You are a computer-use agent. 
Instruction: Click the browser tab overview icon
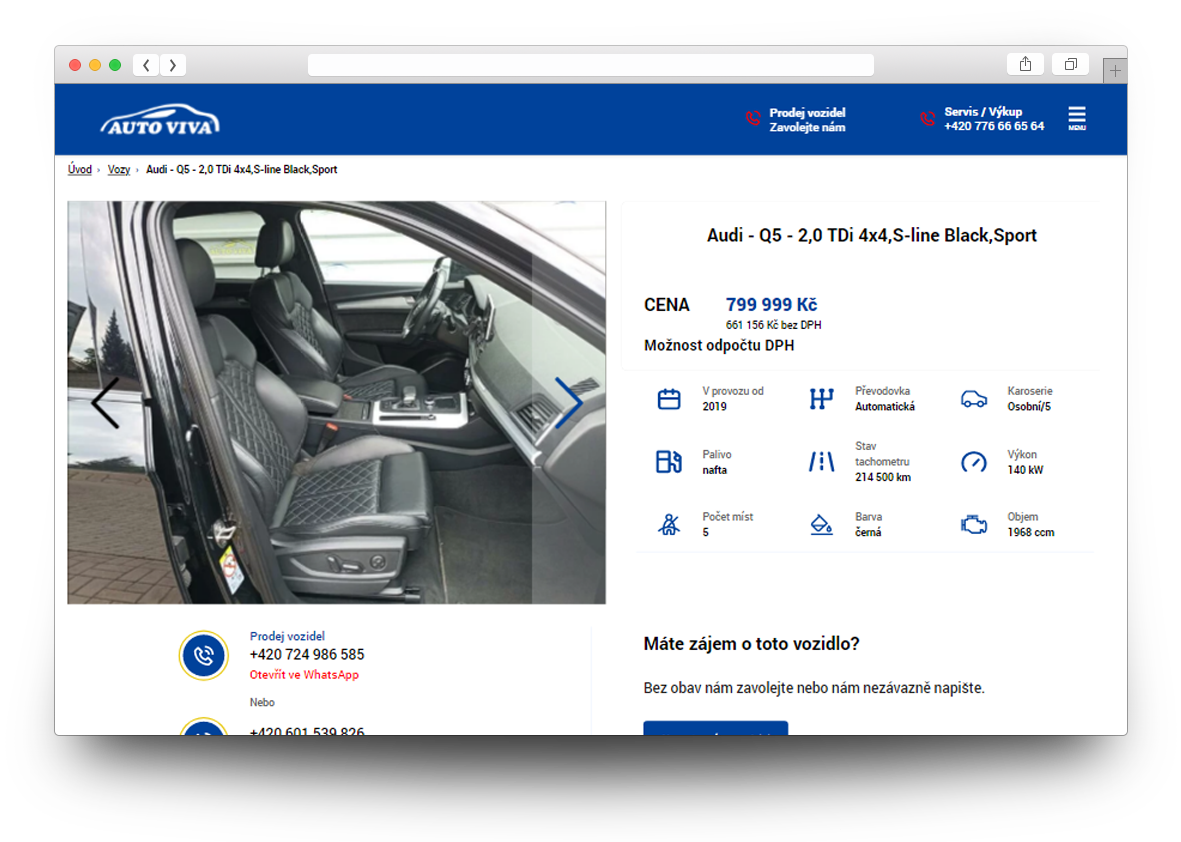[x=1070, y=64]
